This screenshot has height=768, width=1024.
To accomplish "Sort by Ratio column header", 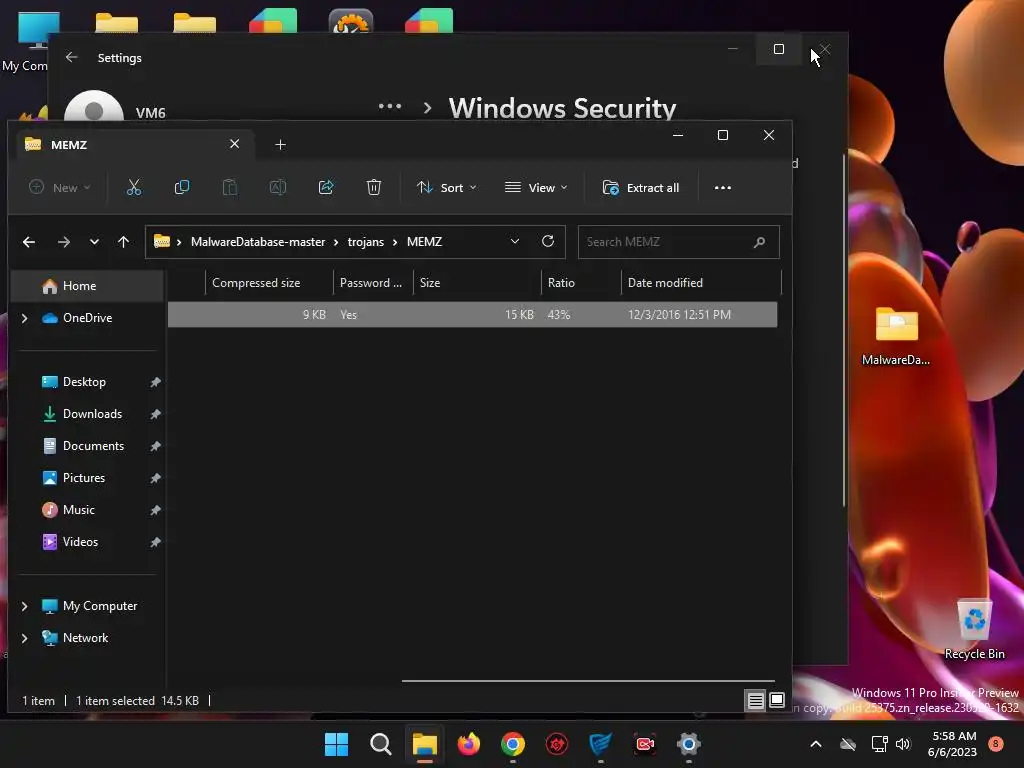I will click(x=581, y=283).
